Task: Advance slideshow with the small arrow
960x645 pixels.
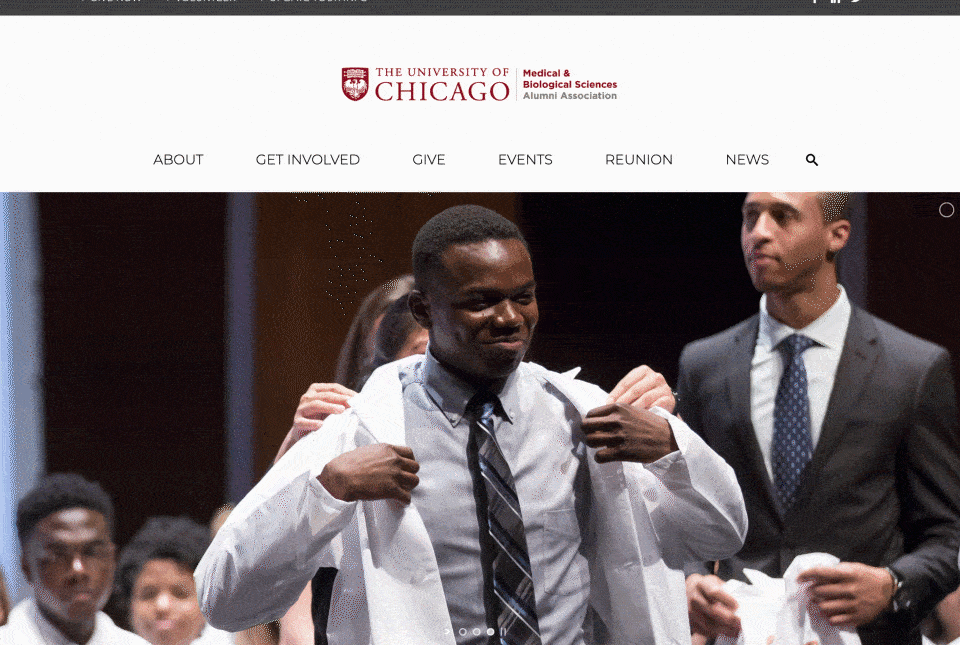Action: (x=448, y=632)
